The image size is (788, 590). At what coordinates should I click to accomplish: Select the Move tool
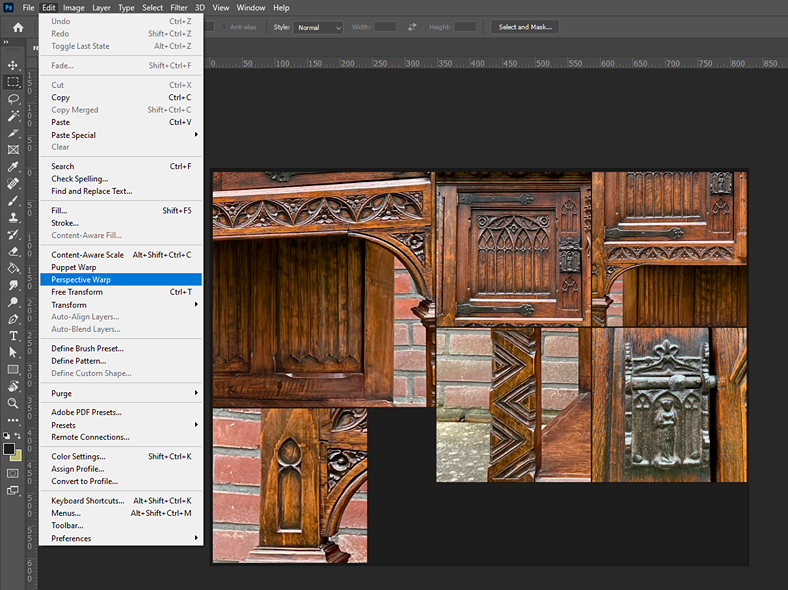pyautogui.click(x=13, y=65)
